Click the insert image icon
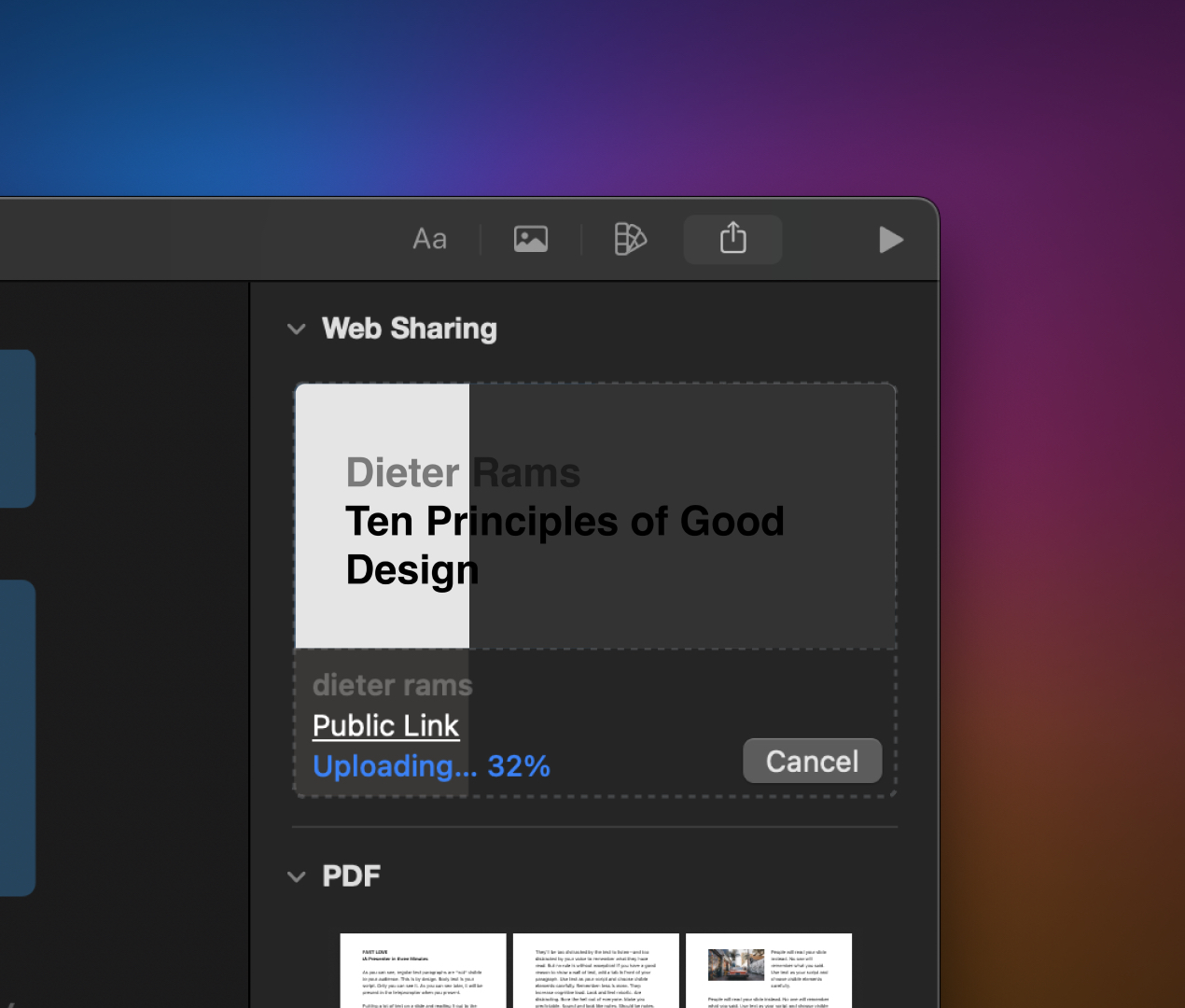The height and width of the screenshot is (1008, 1185). coord(530,240)
